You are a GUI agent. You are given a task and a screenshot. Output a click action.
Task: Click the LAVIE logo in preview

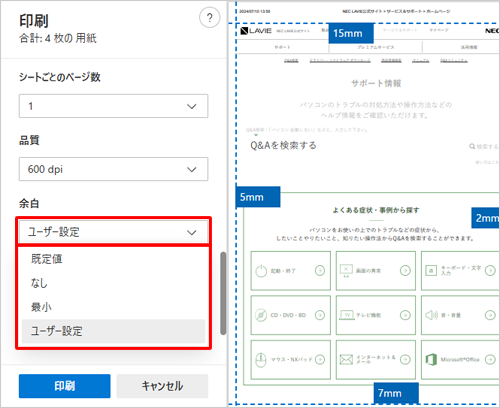coord(256,31)
